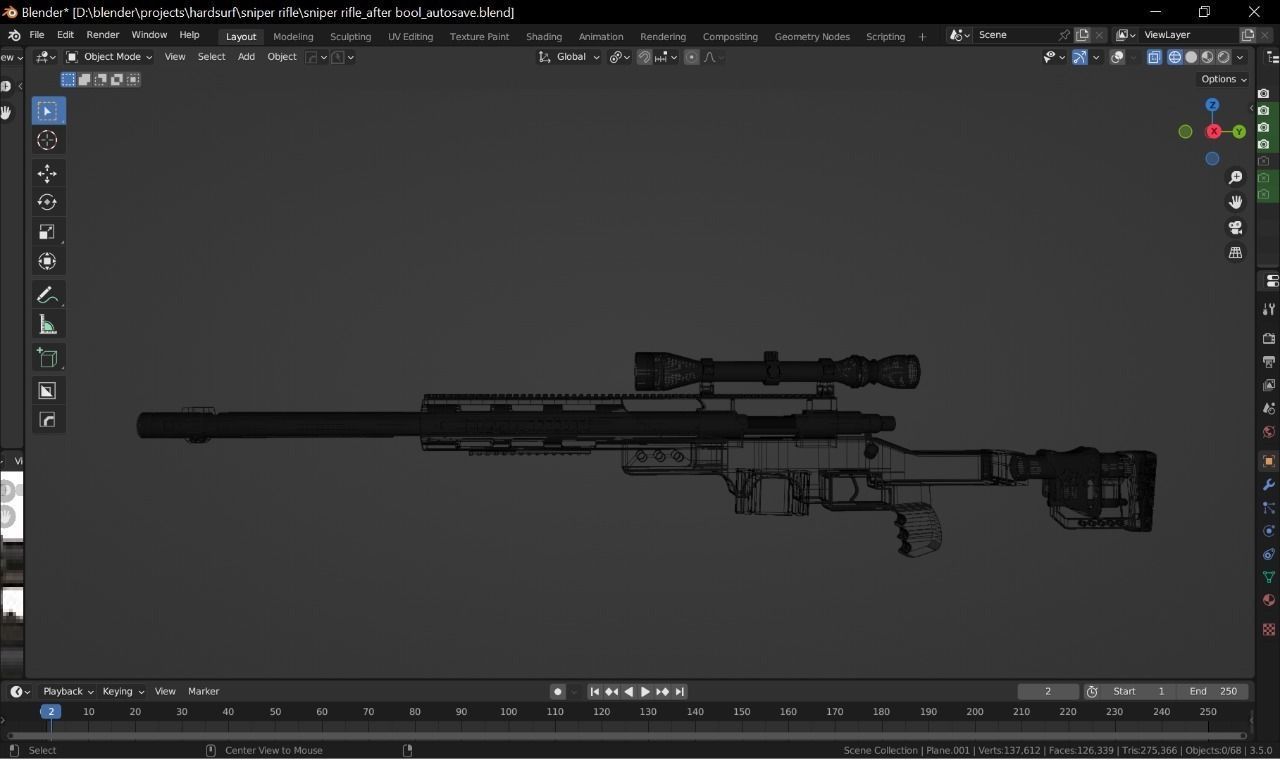Select the Scale tool
1280x760 pixels.
(47, 232)
